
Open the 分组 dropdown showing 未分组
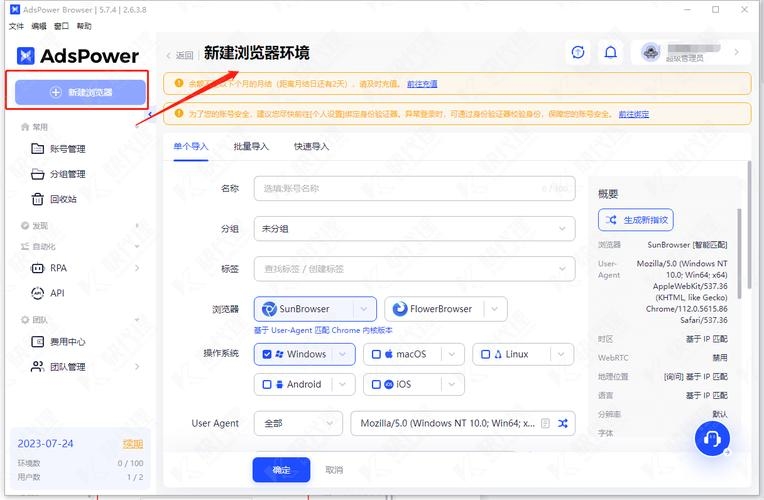415,229
